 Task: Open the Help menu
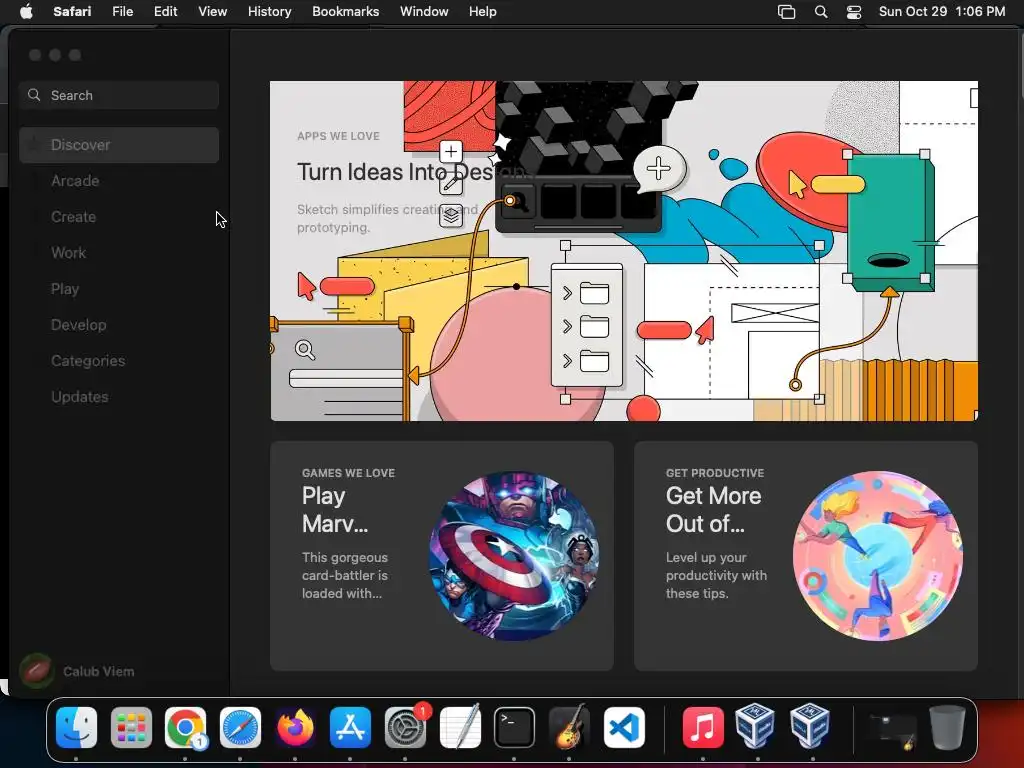tap(483, 11)
